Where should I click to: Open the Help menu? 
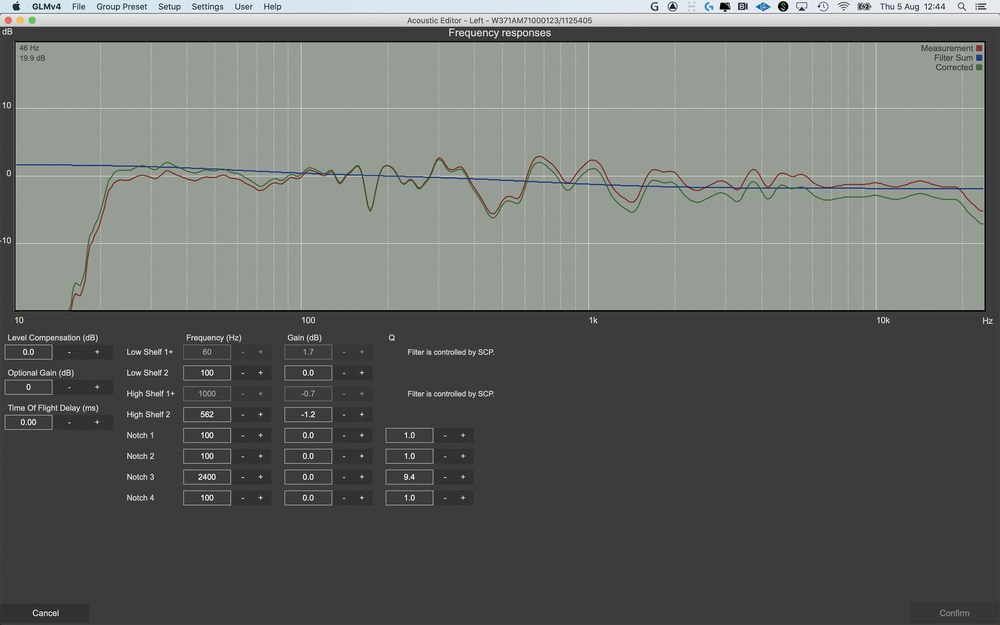coord(272,6)
